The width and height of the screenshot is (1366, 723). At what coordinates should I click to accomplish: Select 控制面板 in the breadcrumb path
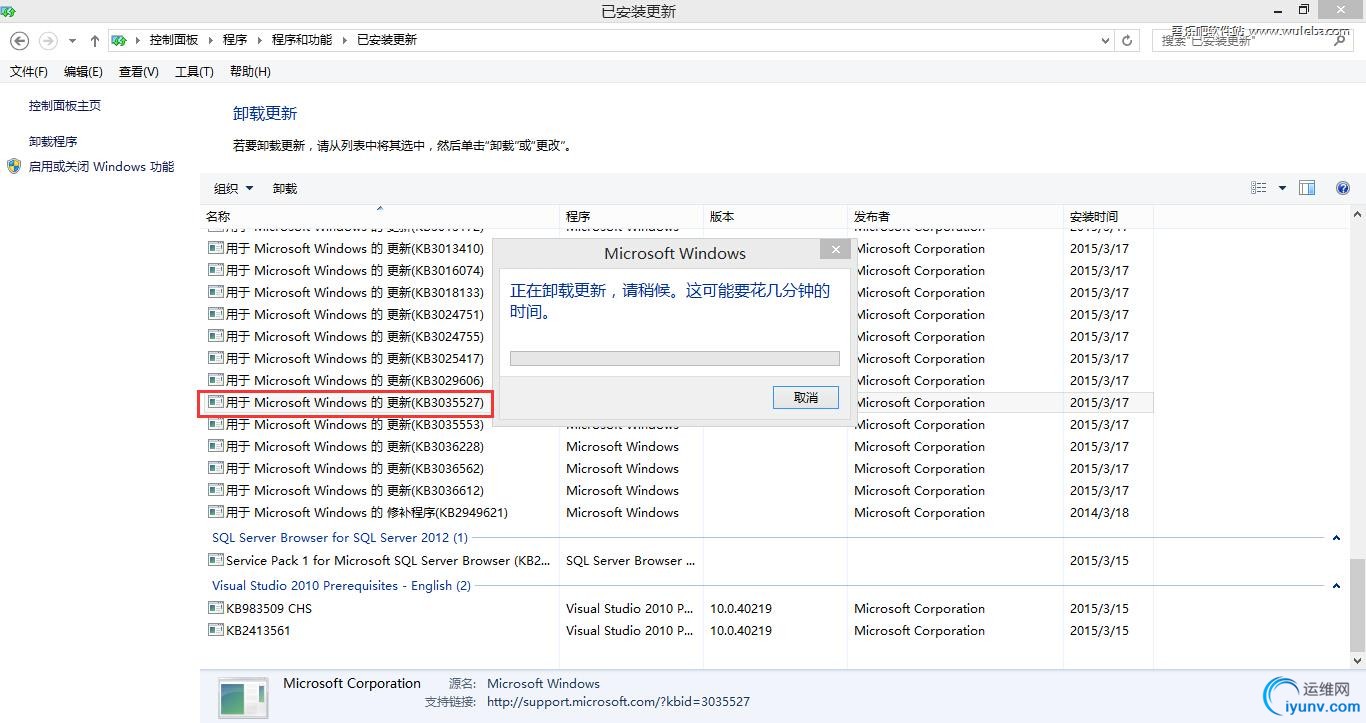[174, 40]
